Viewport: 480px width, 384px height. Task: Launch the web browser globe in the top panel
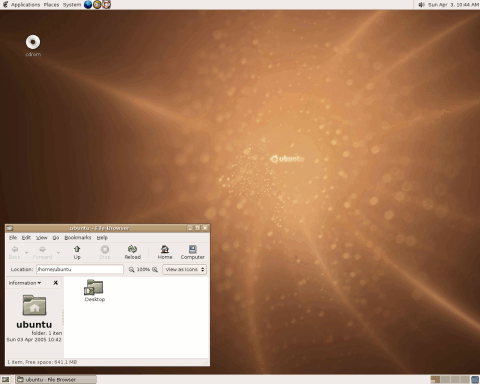click(x=88, y=5)
